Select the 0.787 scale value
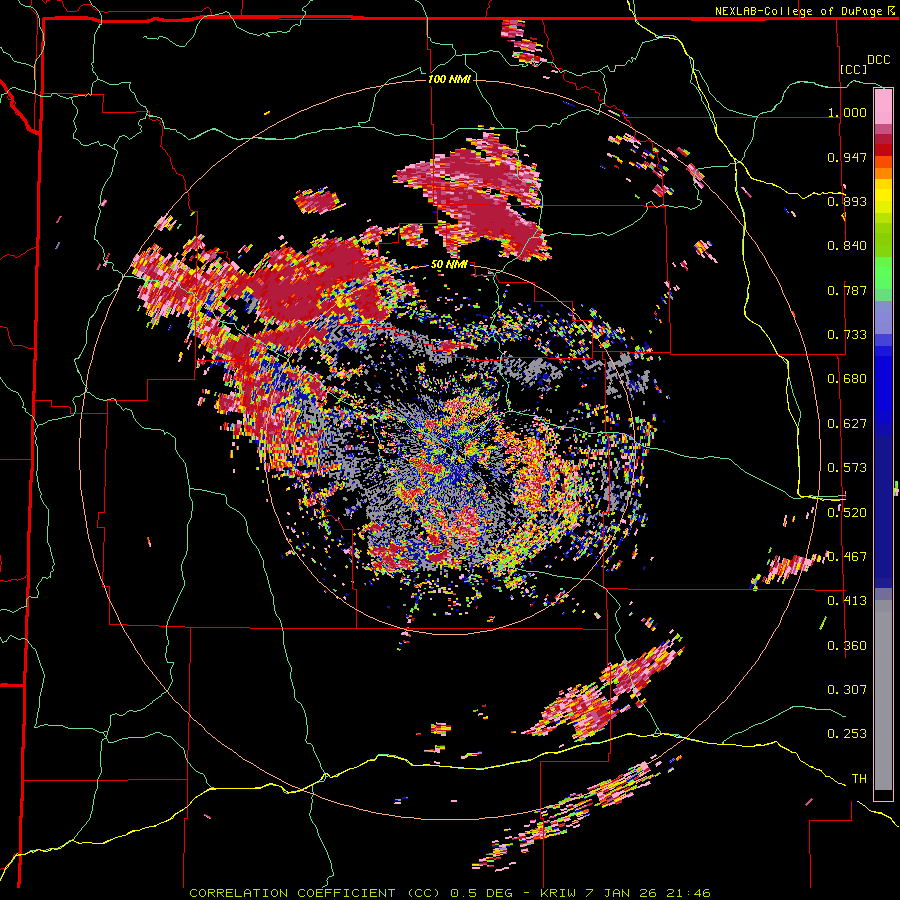900x900 pixels. click(847, 290)
